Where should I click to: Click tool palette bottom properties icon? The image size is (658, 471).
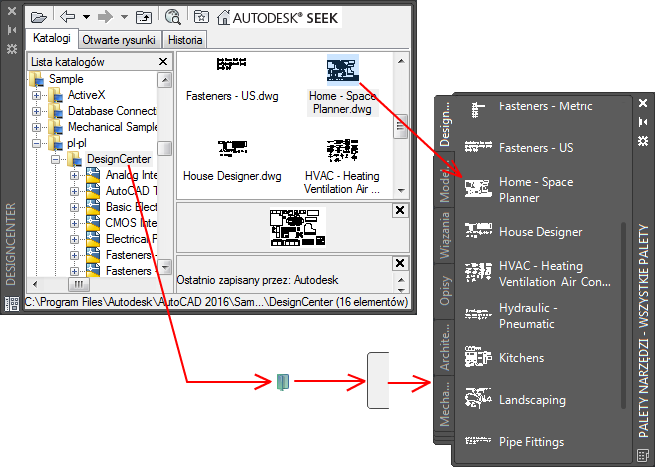coord(643,455)
